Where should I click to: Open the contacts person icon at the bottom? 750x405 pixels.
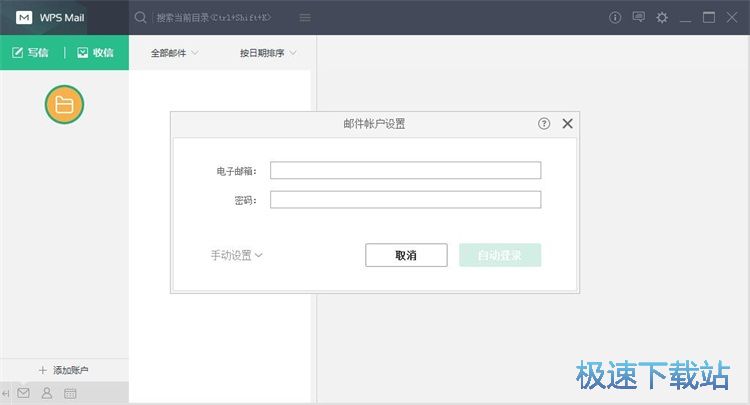point(47,394)
